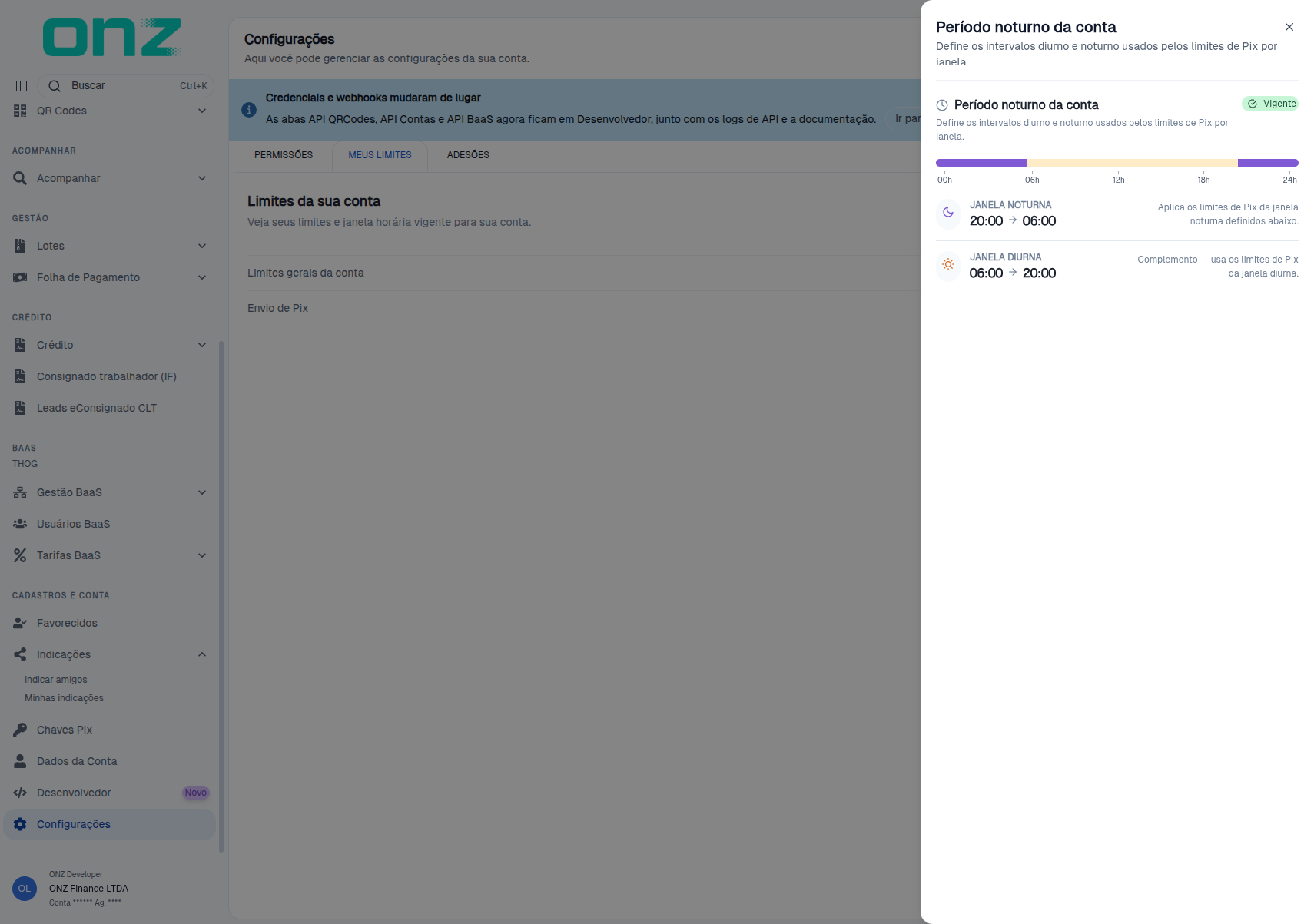Click the Chaves Pix key icon
Screen dimensions: 1314x924
click(20, 730)
